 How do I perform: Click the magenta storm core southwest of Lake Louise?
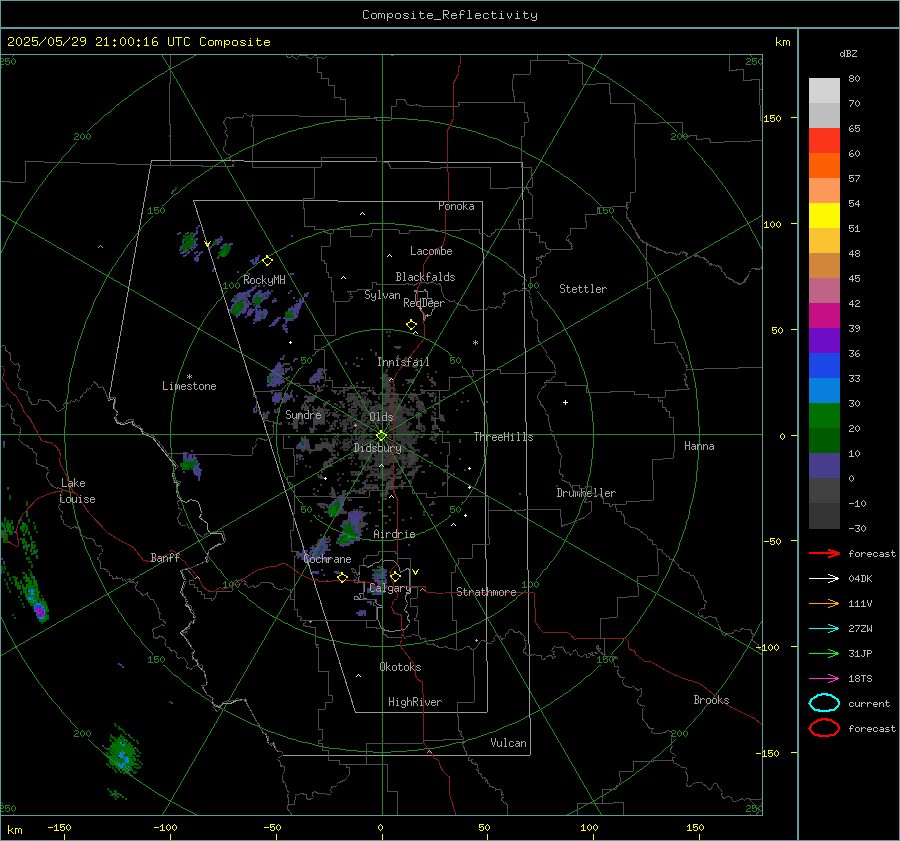[39, 610]
